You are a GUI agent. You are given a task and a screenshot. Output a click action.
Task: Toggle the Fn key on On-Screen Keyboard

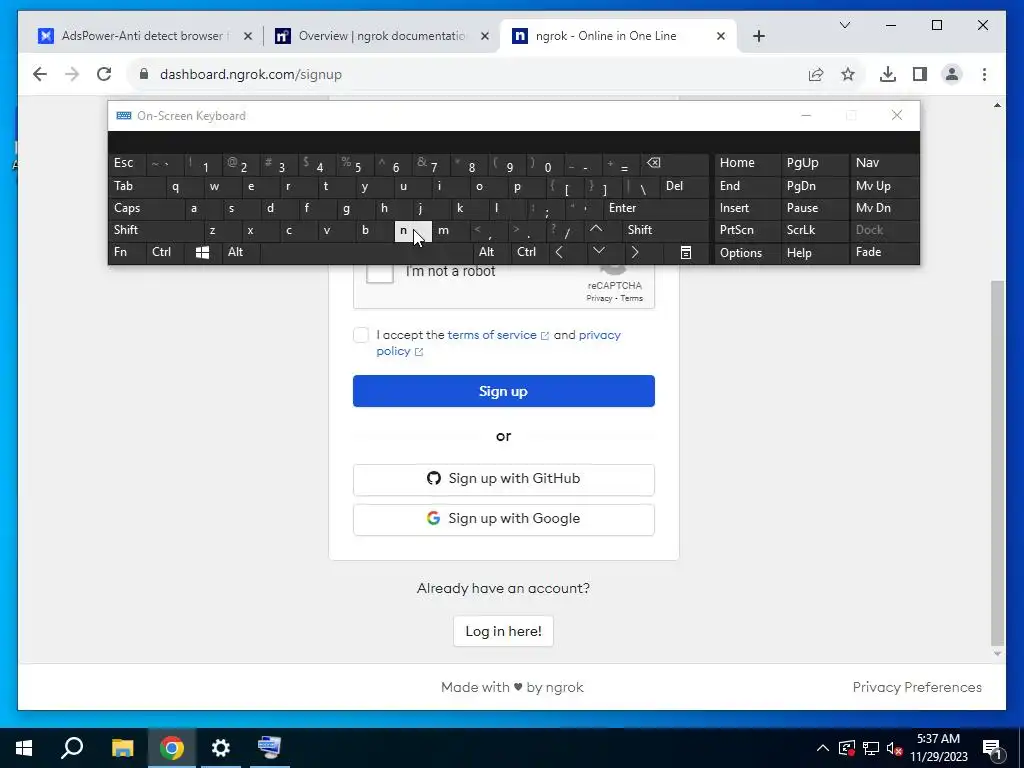click(x=127, y=252)
